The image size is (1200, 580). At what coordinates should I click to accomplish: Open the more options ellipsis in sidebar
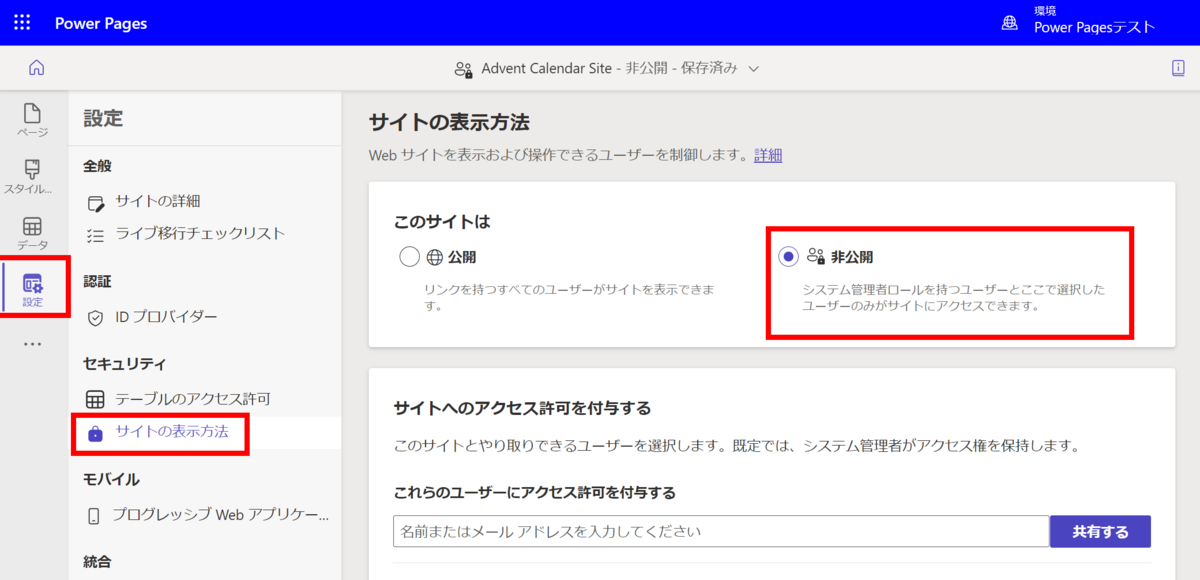(33, 345)
